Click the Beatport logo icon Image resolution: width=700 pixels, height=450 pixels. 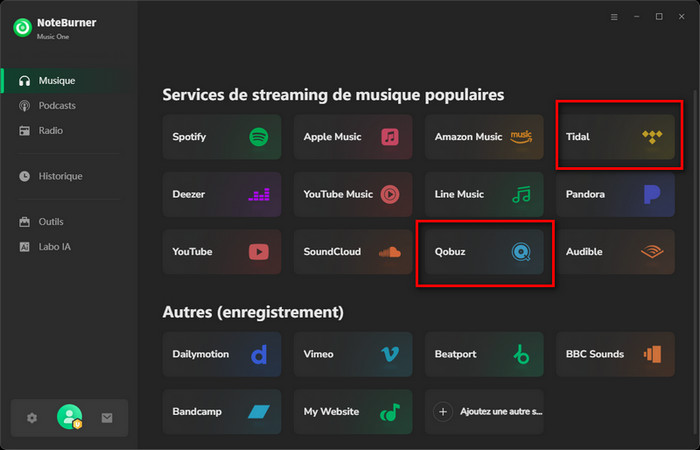[521, 354]
